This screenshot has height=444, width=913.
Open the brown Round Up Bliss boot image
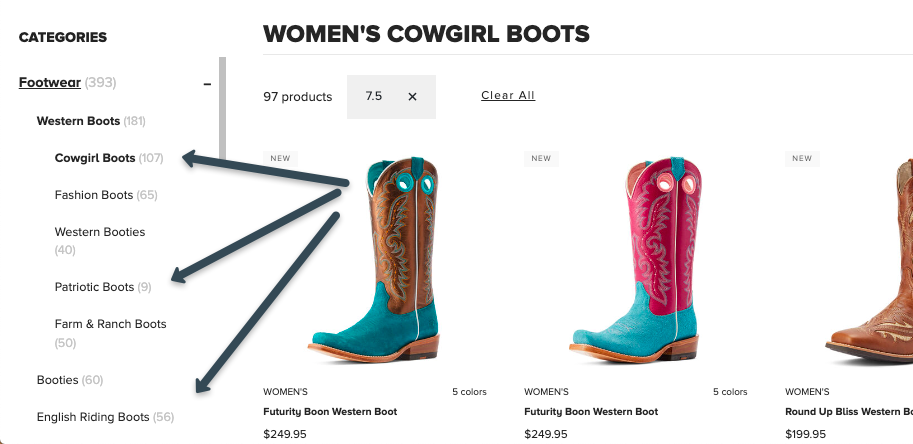coord(870,262)
